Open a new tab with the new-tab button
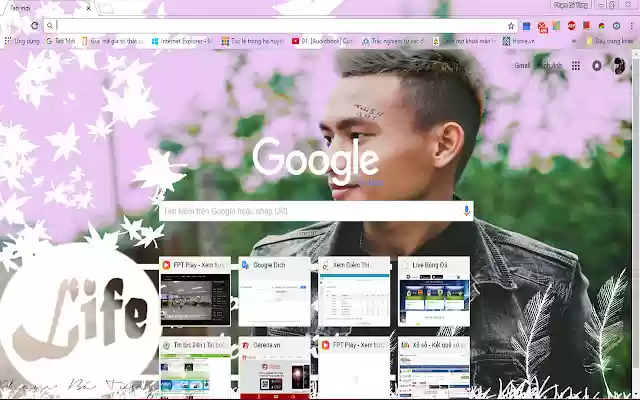Image resolution: width=640 pixels, height=400 pixels. [105, 8]
